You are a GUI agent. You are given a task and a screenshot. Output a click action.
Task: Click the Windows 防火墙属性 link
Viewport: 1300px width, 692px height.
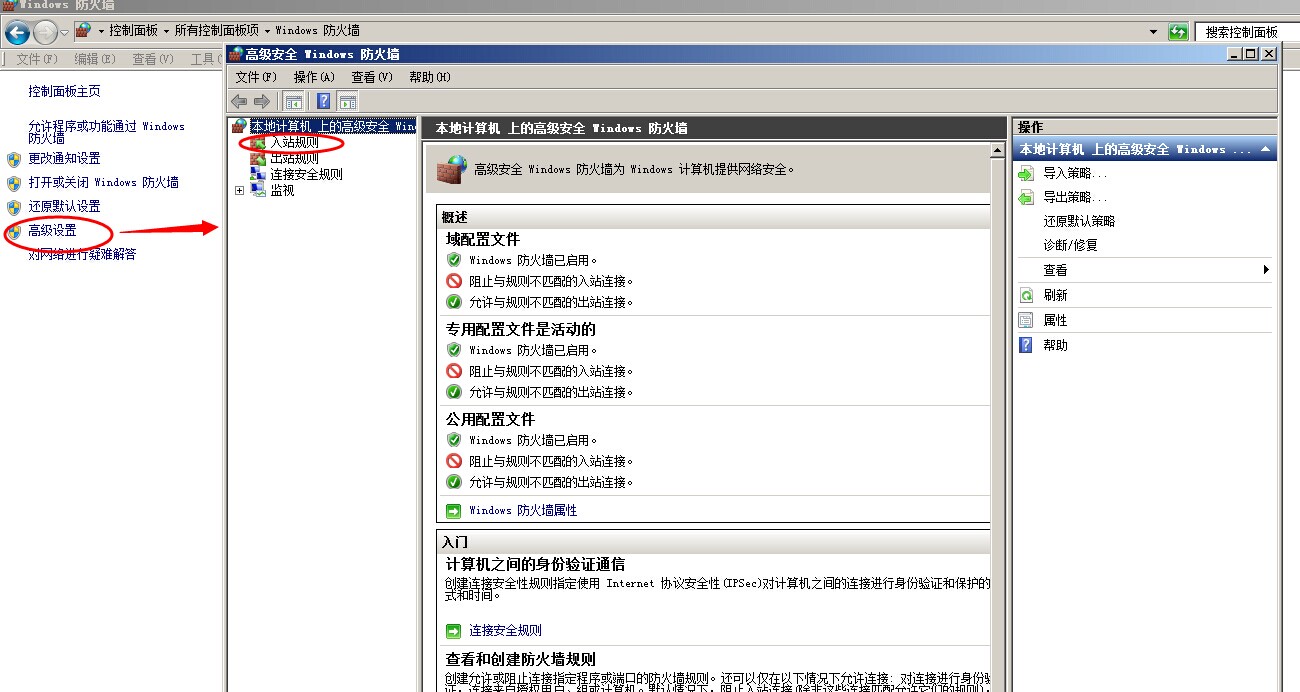point(523,510)
